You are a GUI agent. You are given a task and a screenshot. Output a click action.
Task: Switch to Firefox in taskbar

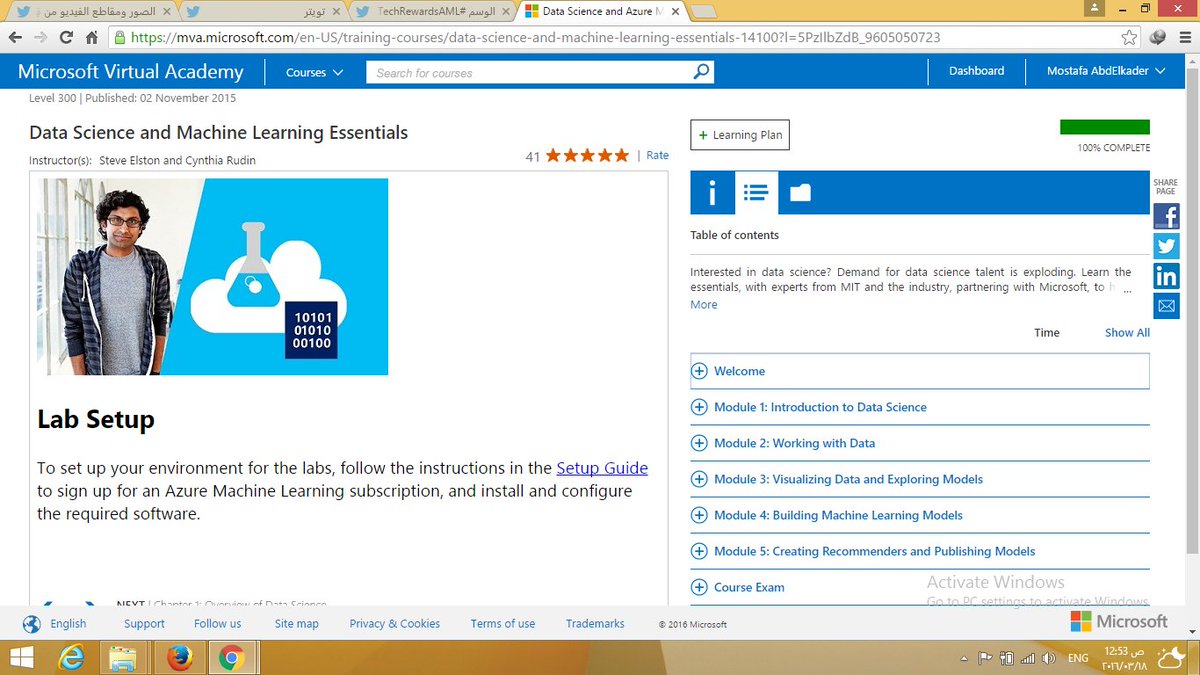(x=180, y=658)
